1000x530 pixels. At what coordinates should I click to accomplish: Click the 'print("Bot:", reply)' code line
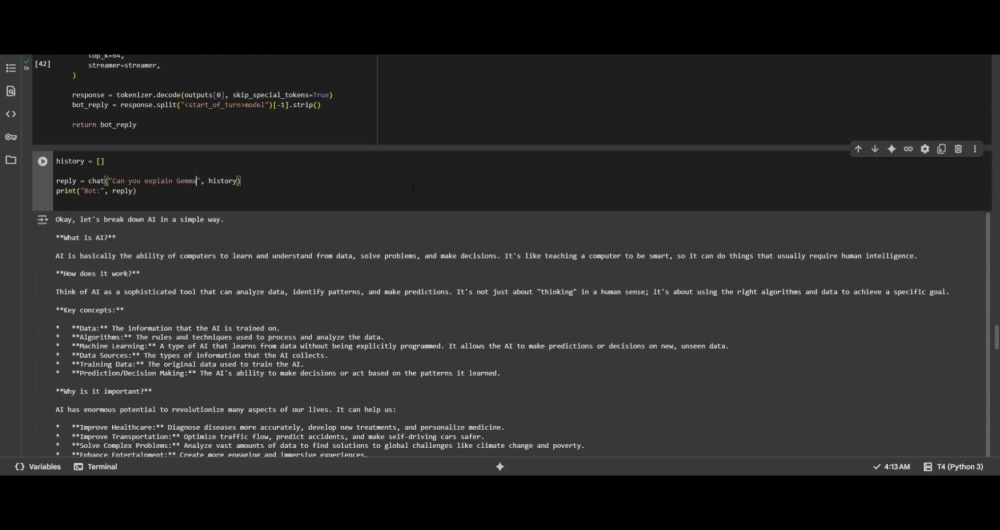pyautogui.click(x=96, y=191)
